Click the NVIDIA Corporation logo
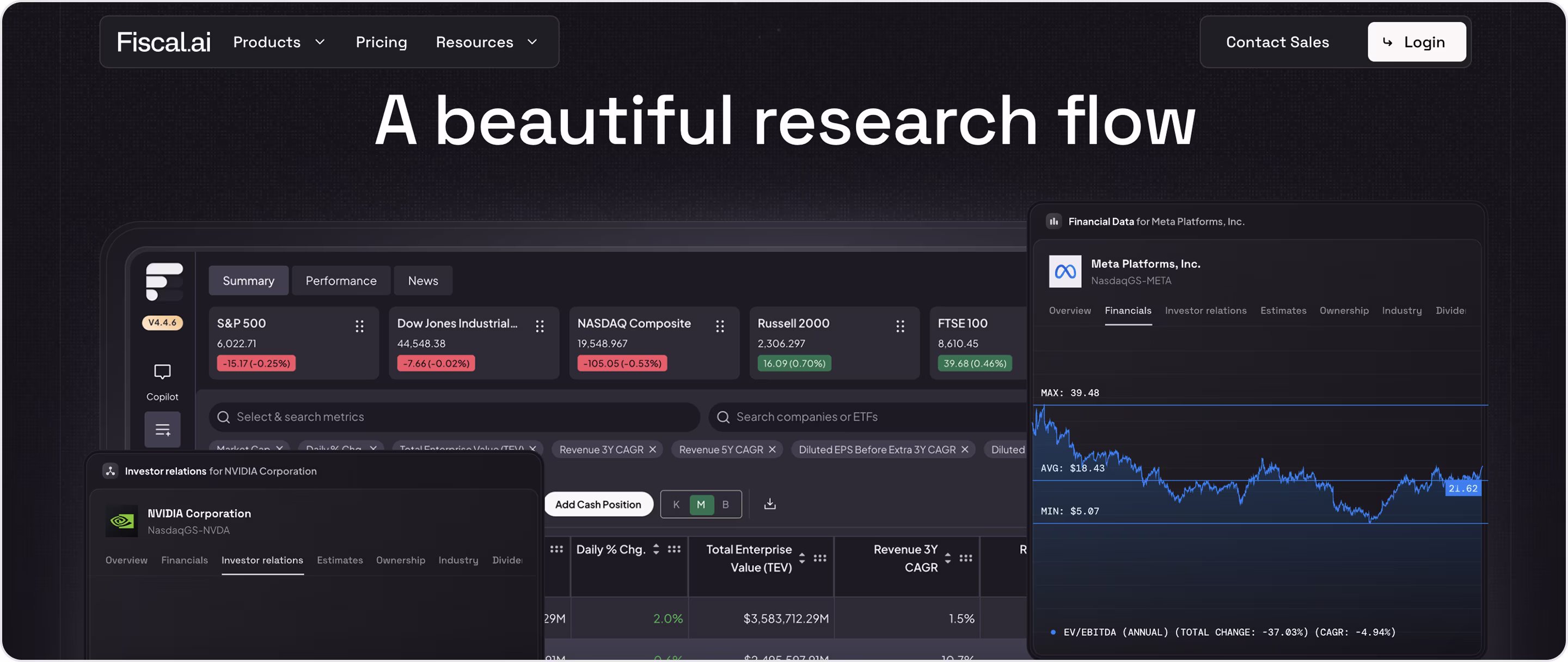Screen dimensions: 1568x662 122,521
